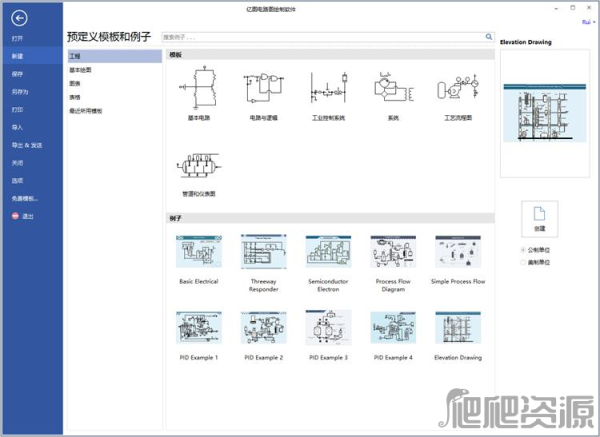Select the PID Example 2 thumbnail
600x437 pixels.
pyautogui.click(x=263, y=328)
